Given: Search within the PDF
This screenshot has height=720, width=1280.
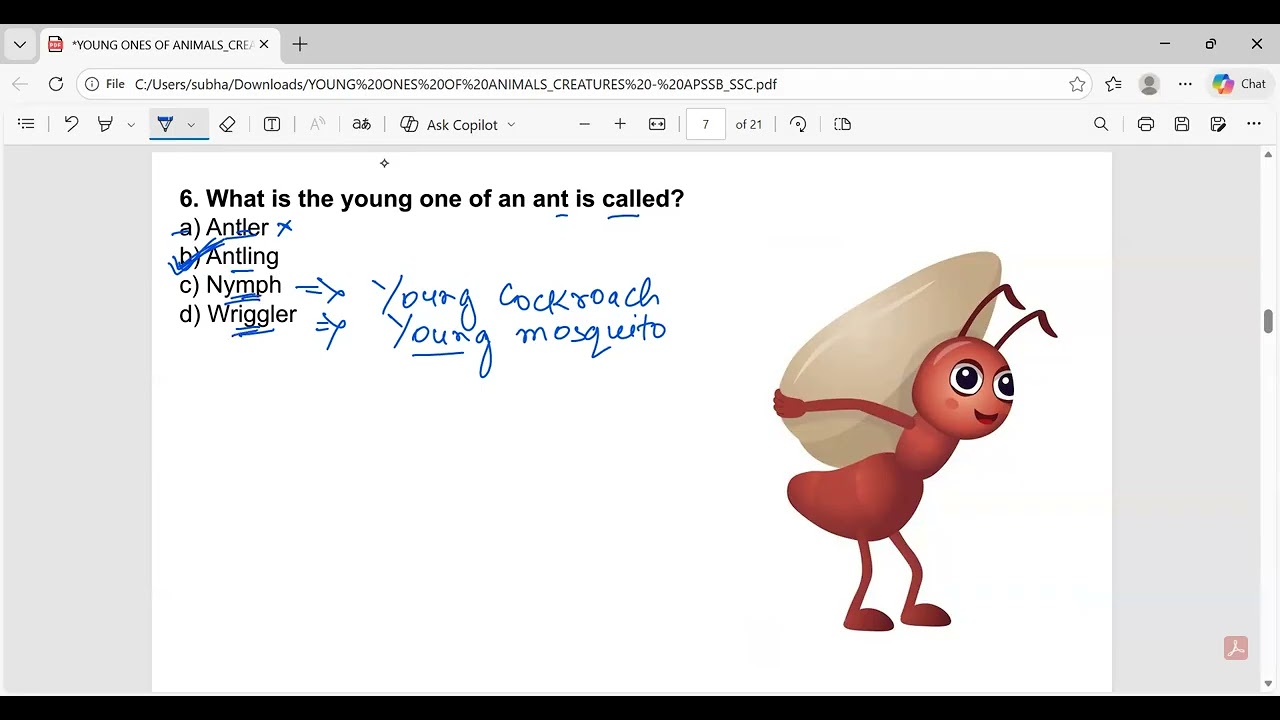Looking at the screenshot, I should (x=1101, y=124).
